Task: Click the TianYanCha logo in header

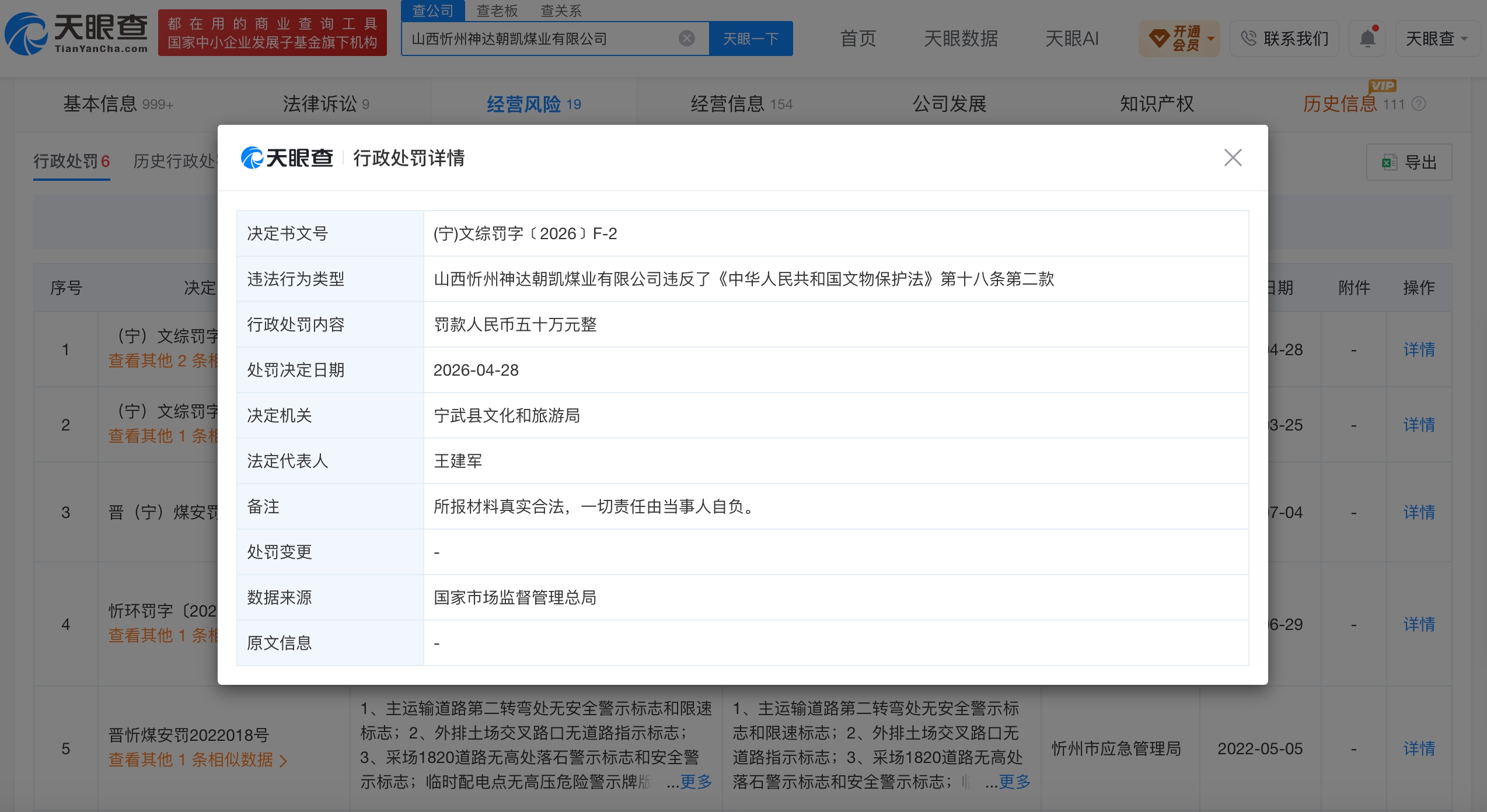Action: tap(76, 33)
